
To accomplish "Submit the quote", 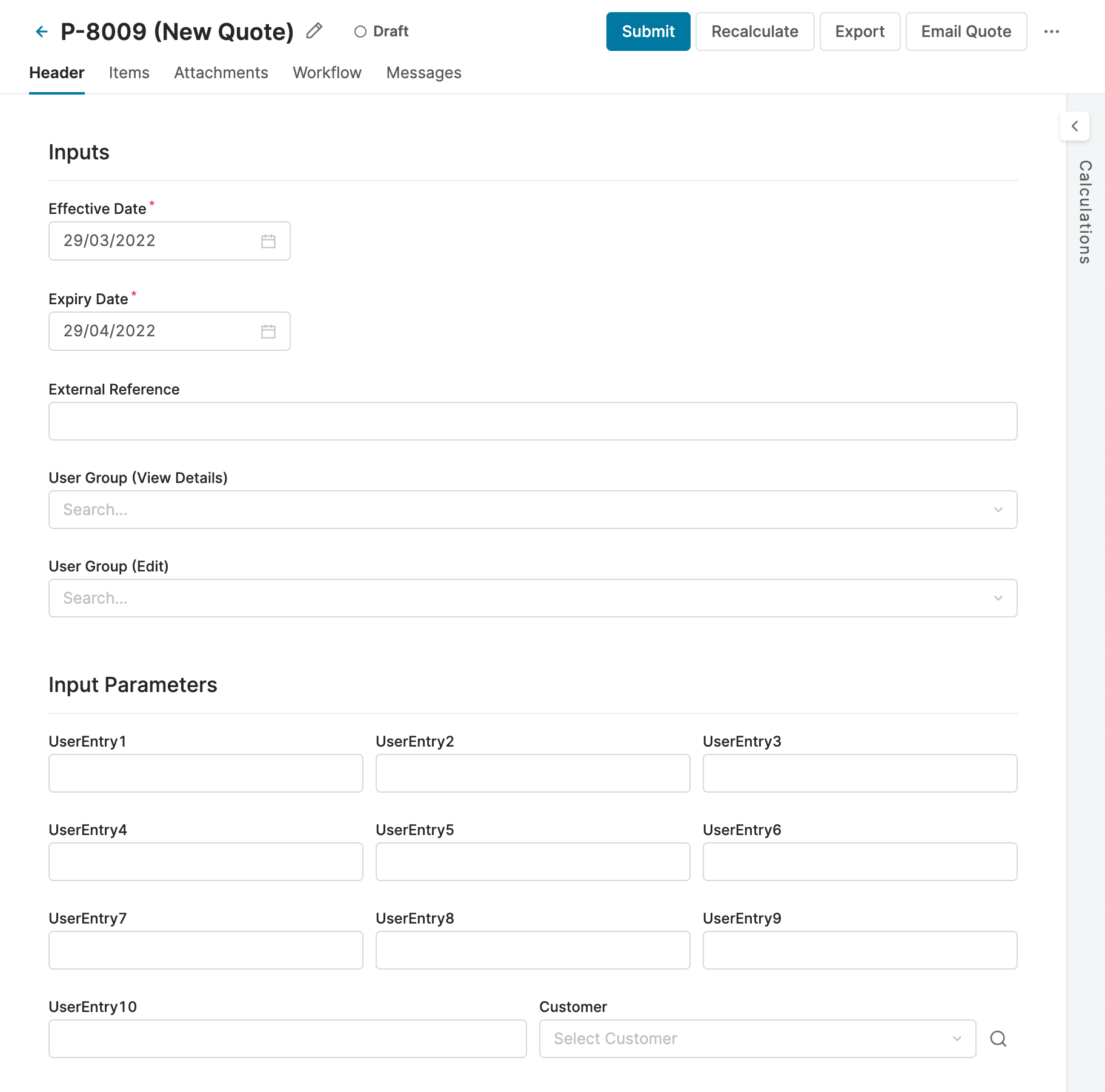I will point(648,32).
